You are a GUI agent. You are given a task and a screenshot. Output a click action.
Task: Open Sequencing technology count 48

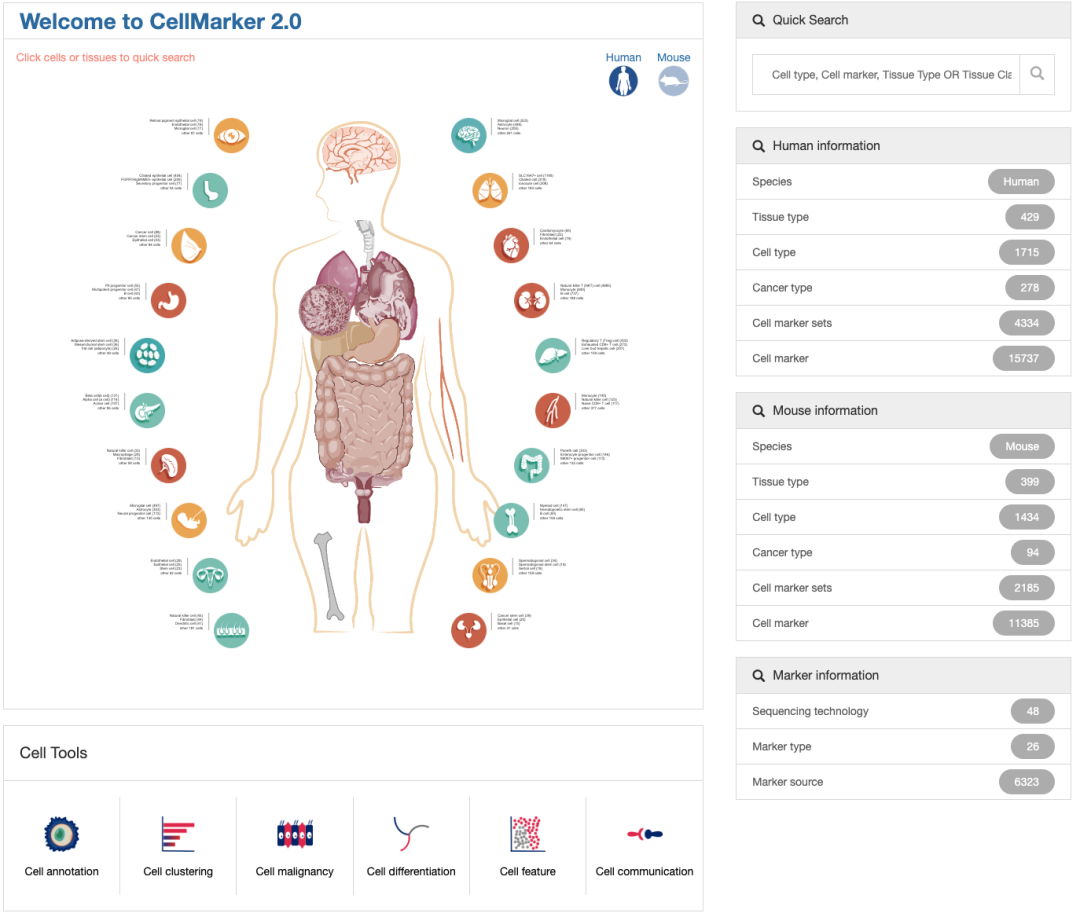(1032, 711)
